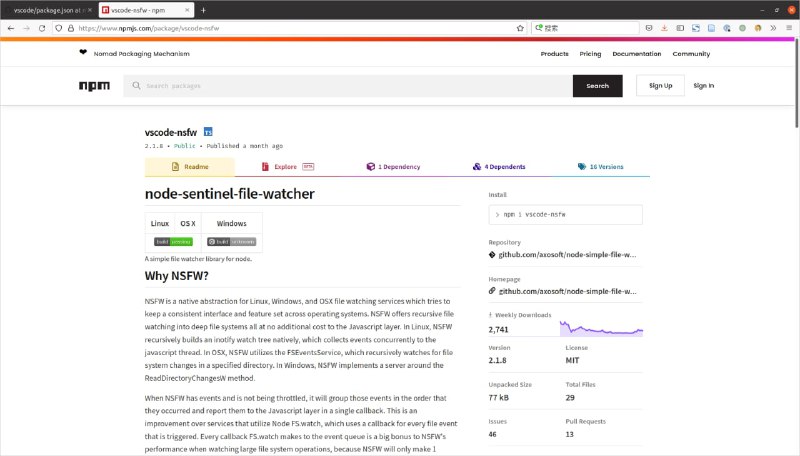Screen dimensions: 800x456
Task: Click the TypeScript badge next to vscode-nsfw
Action: pyautogui.click(x=208, y=132)
